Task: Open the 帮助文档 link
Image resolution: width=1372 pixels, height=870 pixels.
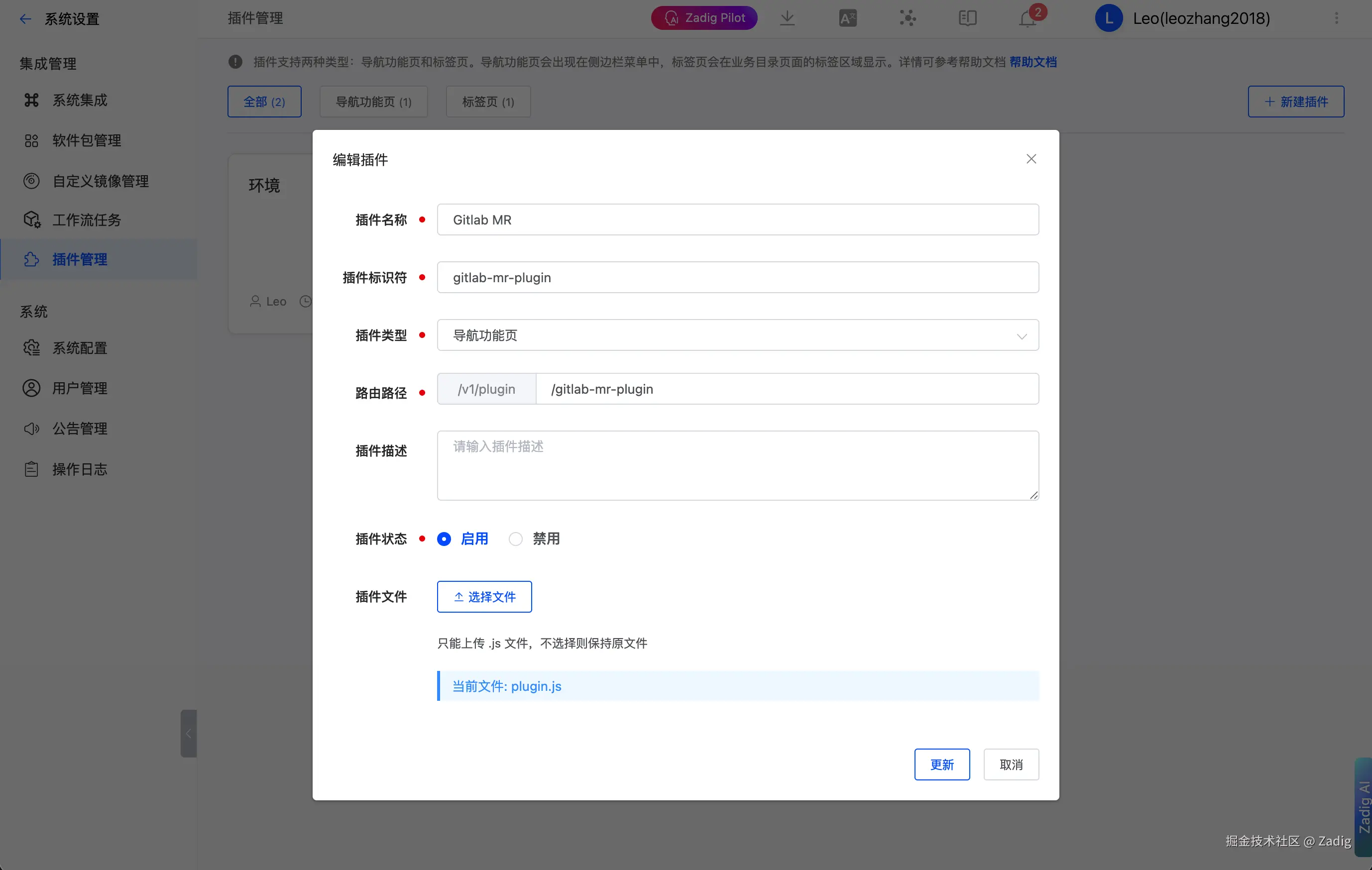Action: 1032,62
